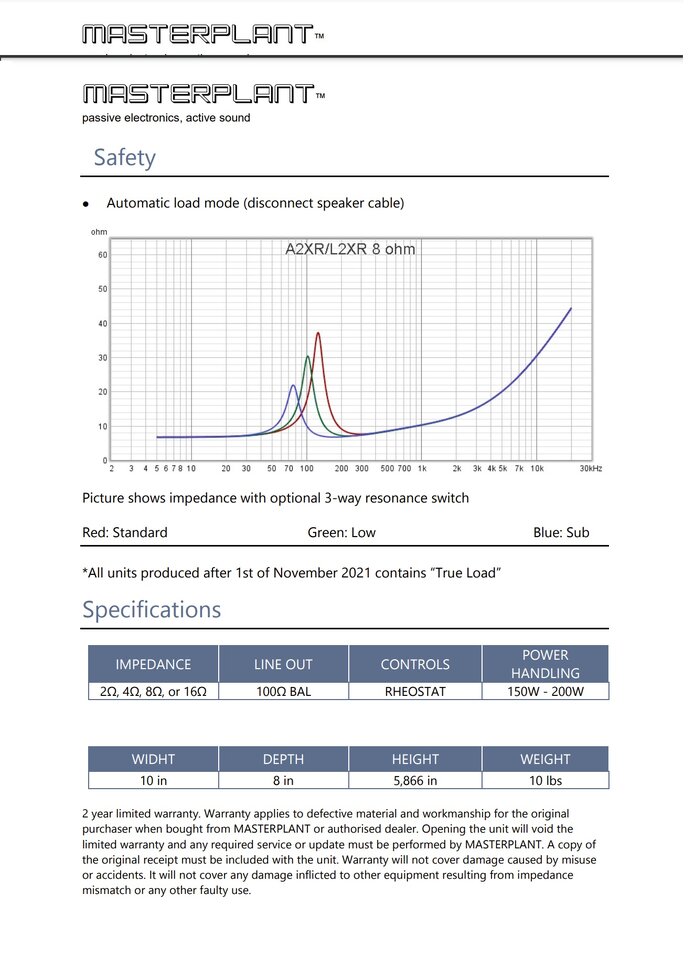Click the 'True Load' November 2021 note
Image resolution: width=695 pixels, height=960 pixels.
pos(291,572)
